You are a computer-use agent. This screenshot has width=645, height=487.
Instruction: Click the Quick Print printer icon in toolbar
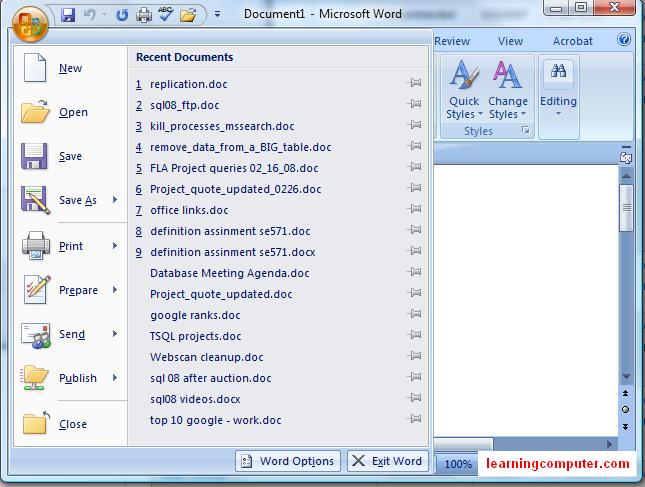tap(144, 15)
